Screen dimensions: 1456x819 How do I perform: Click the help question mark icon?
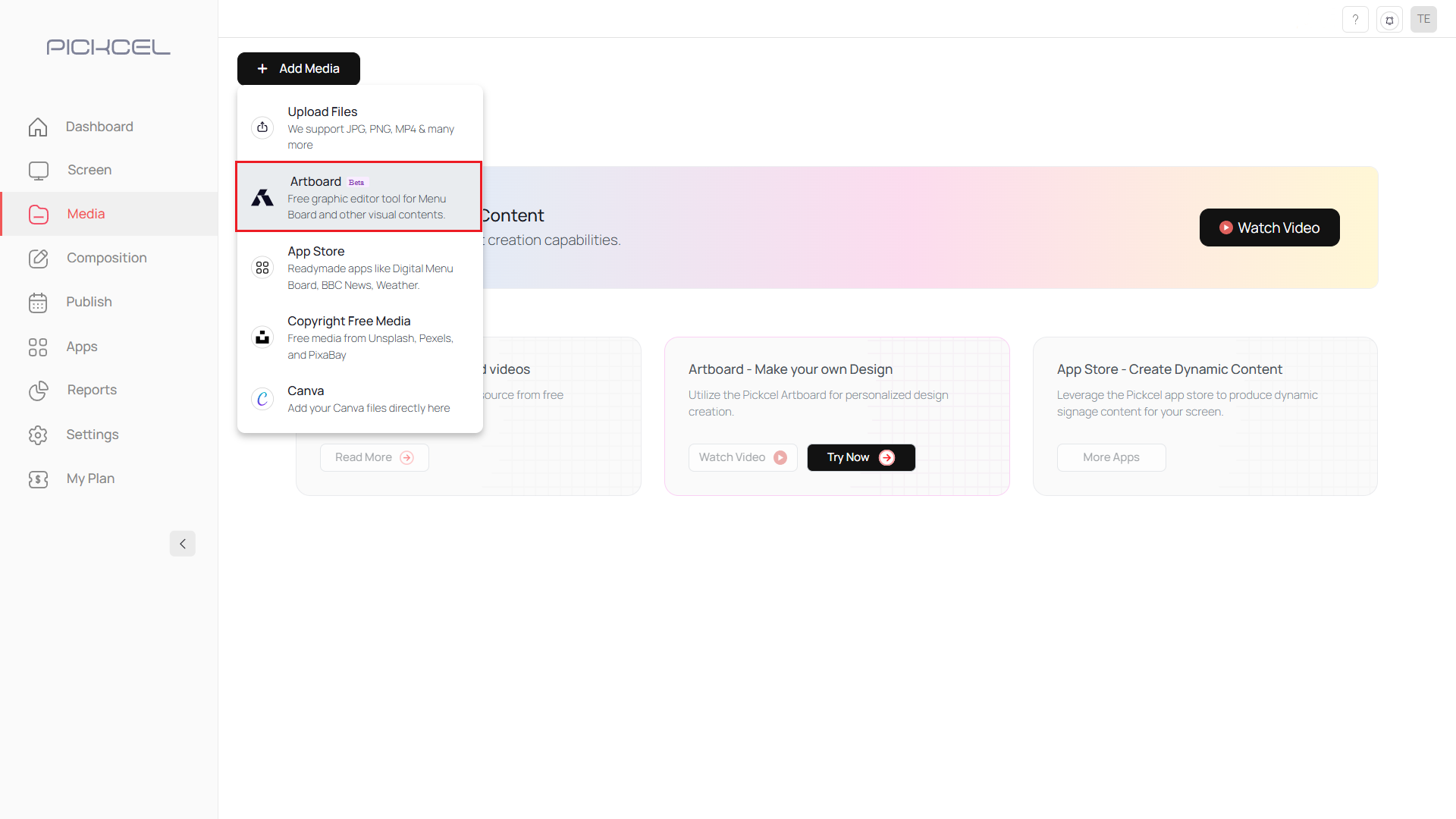[1355, 19]
